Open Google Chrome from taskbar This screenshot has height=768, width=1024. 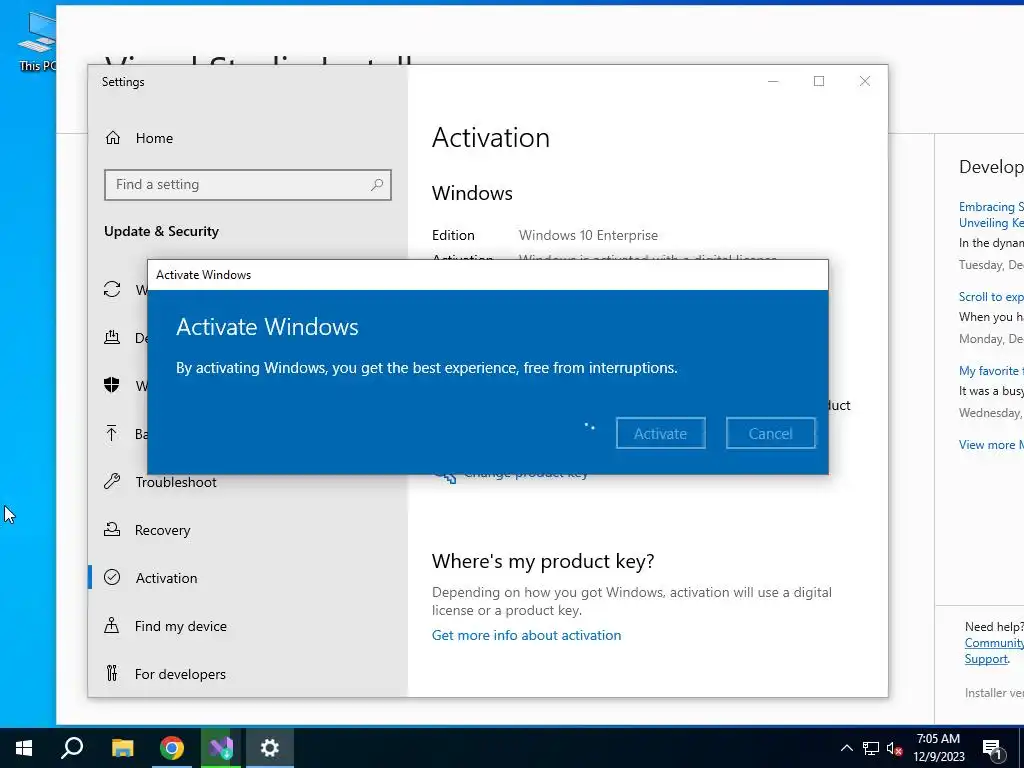pos(172,748)
